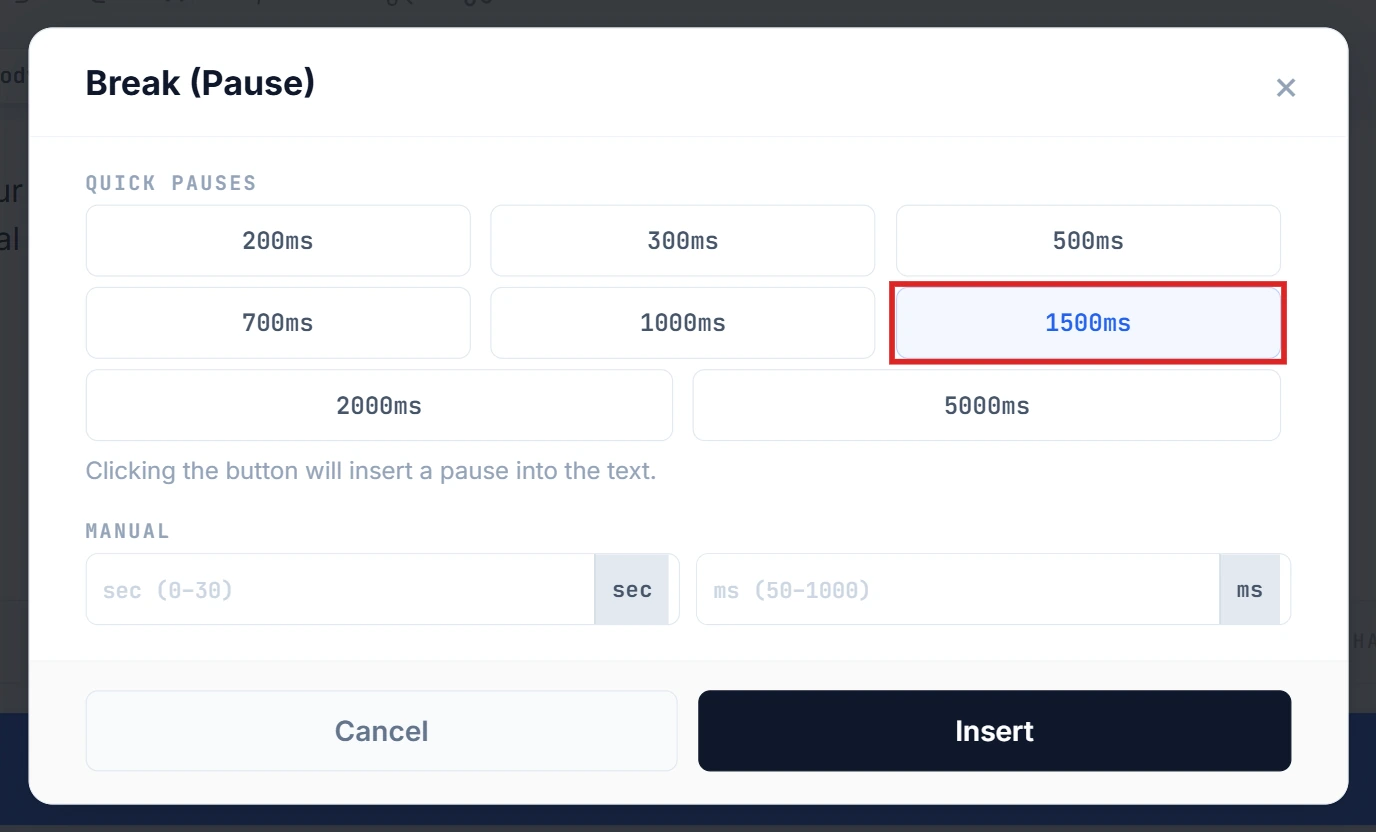Choose the 500ms pause option
Viewport: 1376px width, 832px height.
tap(1088, 240)
